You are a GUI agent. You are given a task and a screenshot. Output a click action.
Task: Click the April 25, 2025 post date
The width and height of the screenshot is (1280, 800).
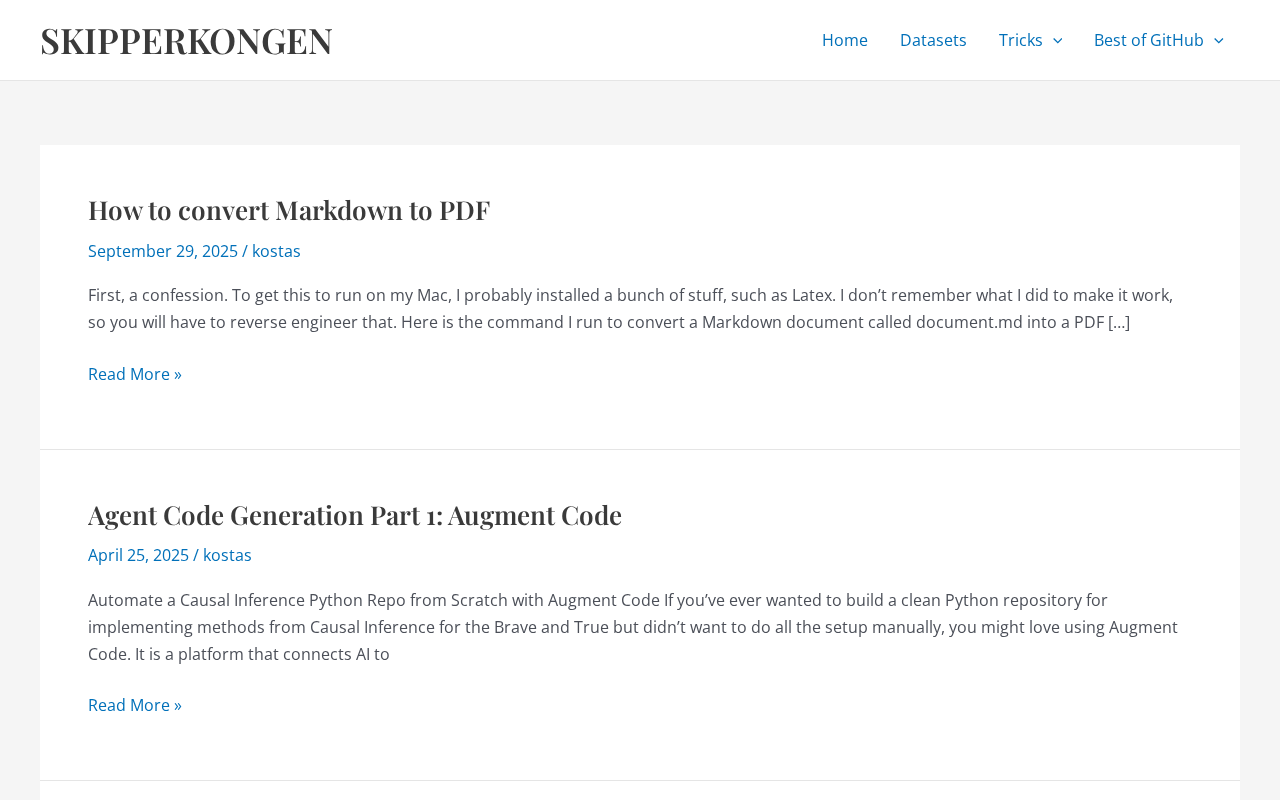(138, 555)
